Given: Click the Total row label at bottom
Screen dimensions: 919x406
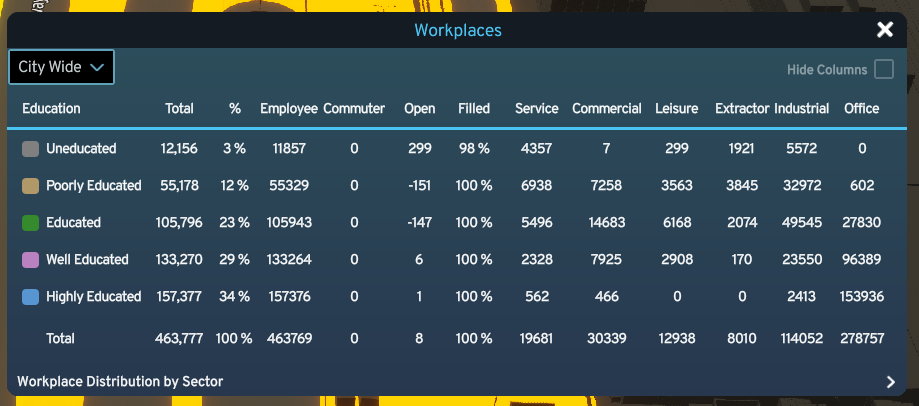Looking at the screenshot, I should coord(60,339).
